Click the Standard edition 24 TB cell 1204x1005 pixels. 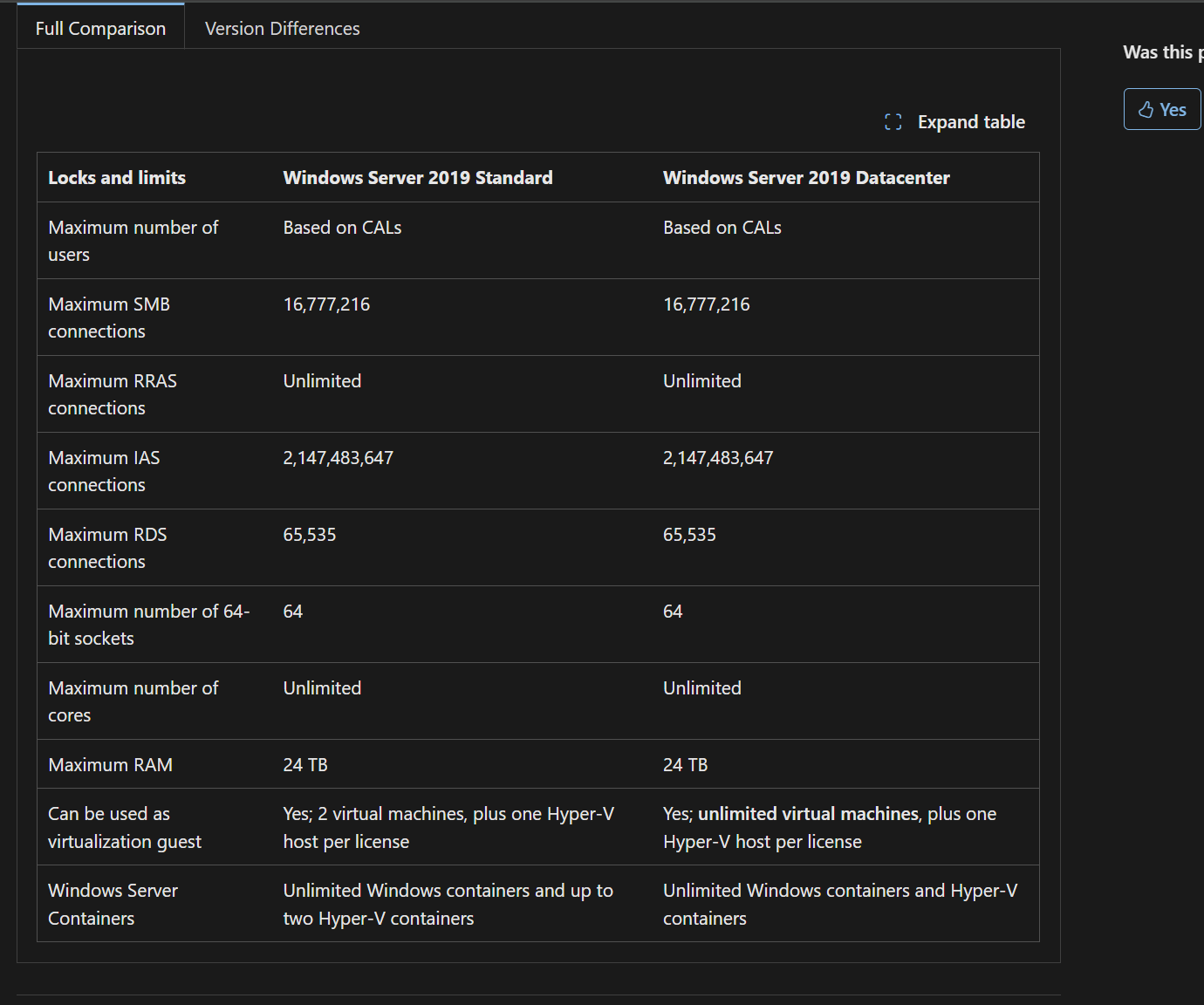pos(305,765)
